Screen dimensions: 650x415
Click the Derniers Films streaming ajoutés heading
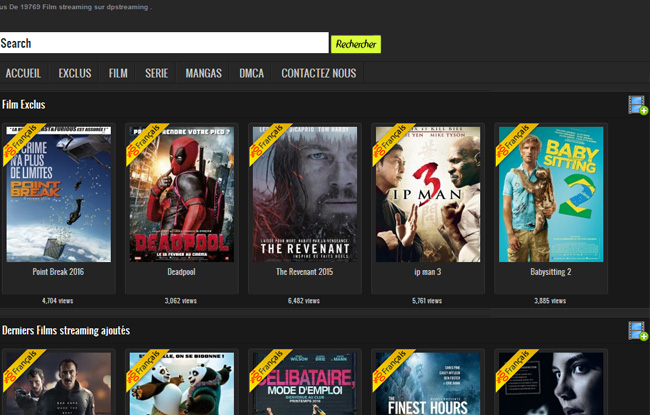coord(66,330)
